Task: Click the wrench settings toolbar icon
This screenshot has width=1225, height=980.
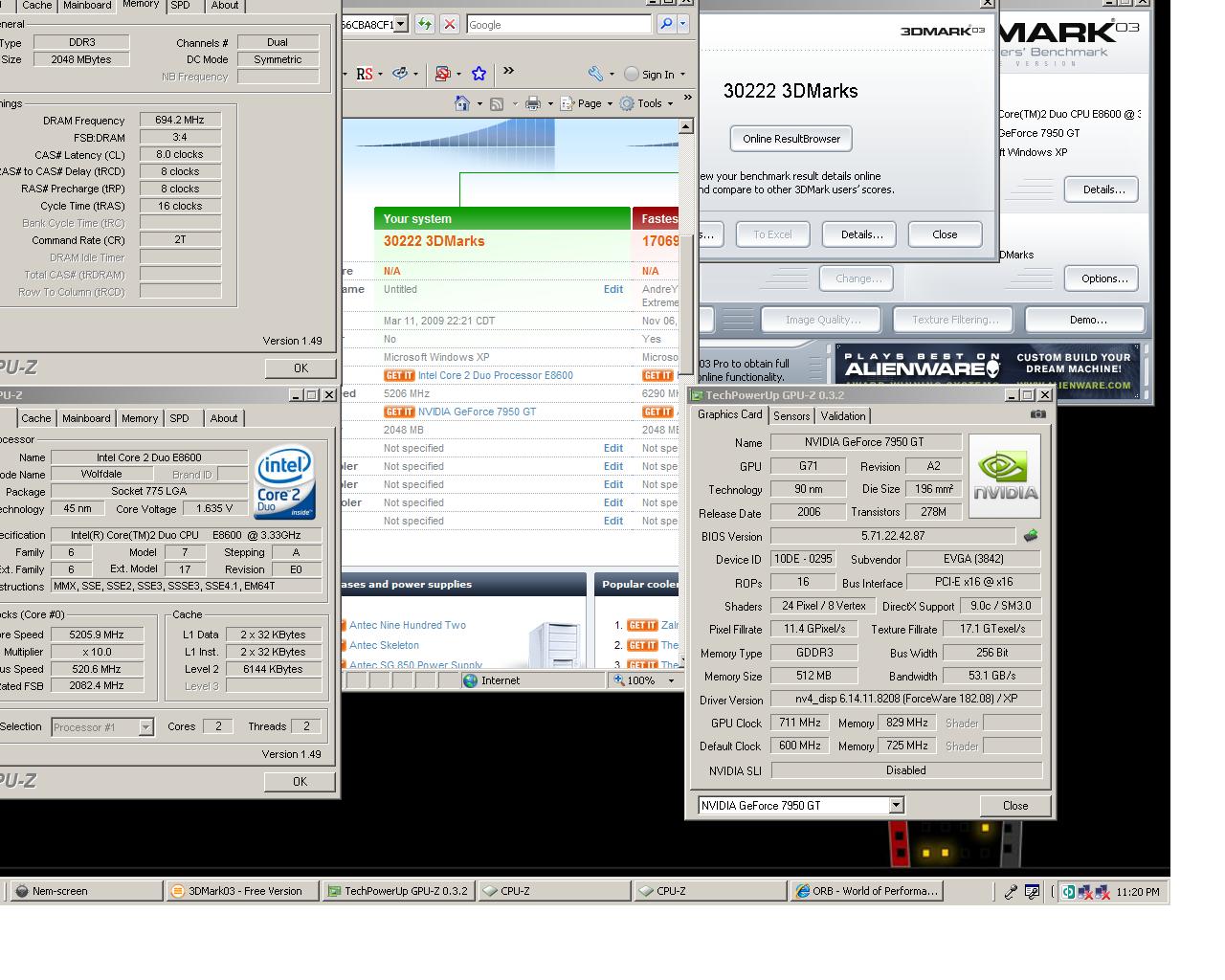Action: (x=595, y=74)
